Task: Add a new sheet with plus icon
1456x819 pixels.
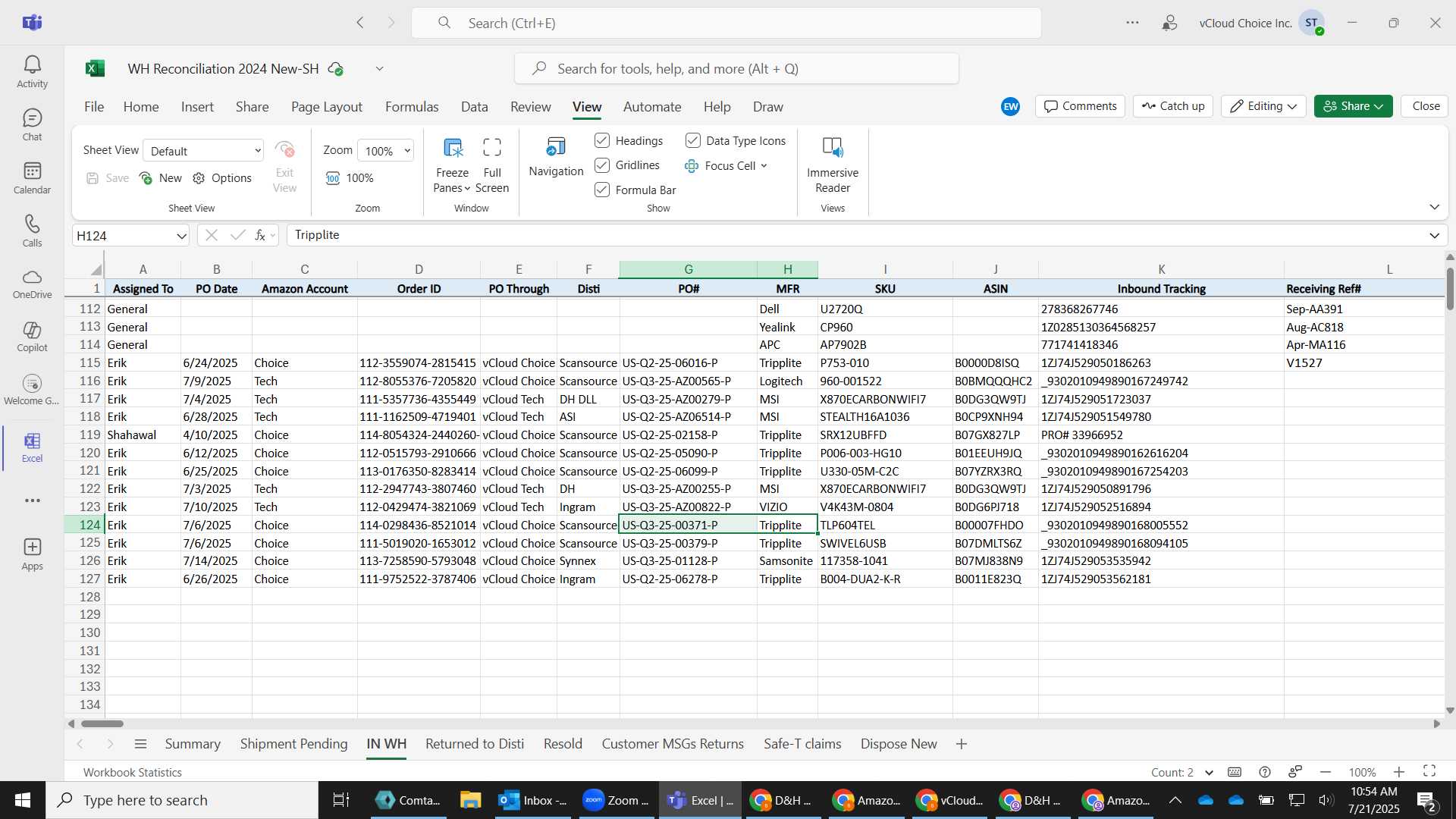Action: pos(962,744)
